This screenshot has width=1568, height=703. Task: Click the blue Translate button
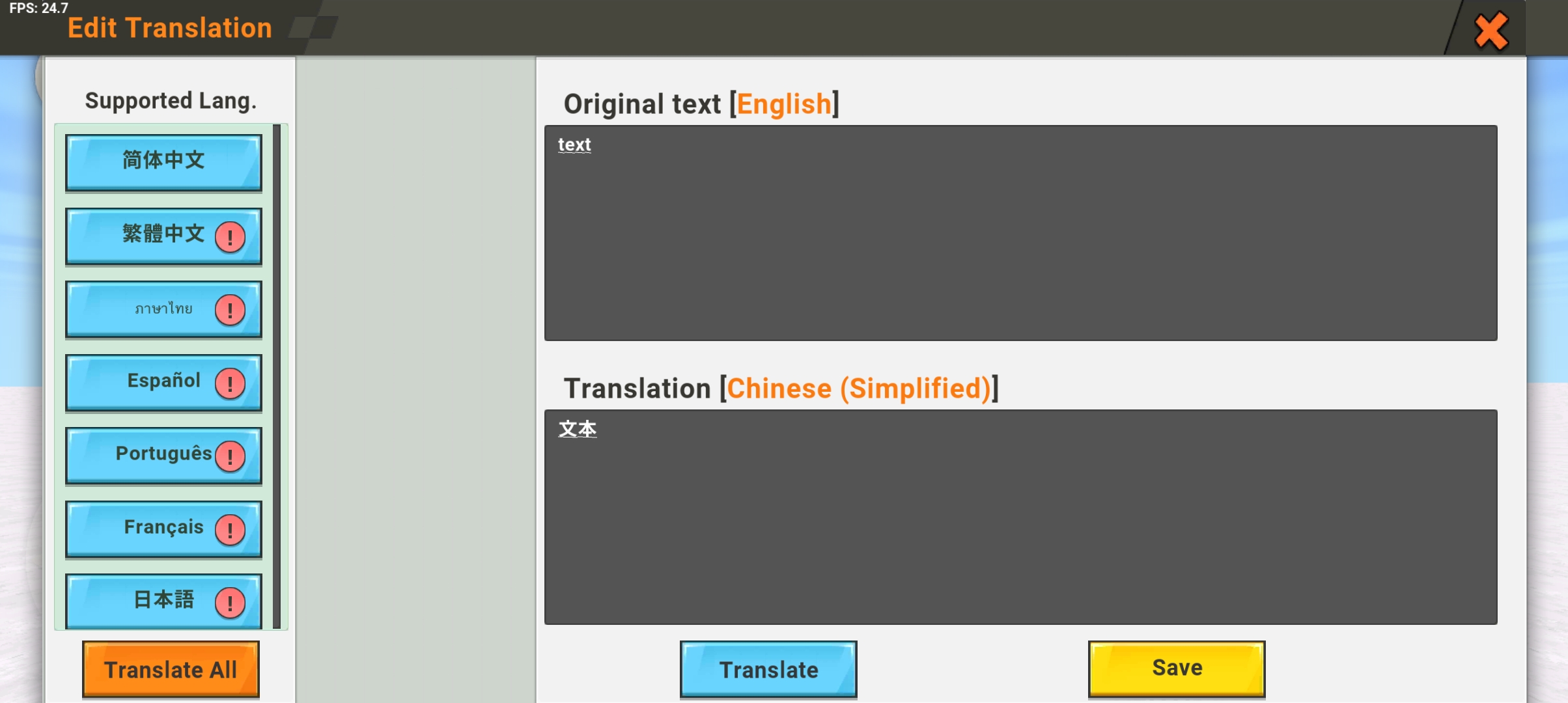pos(768,669)
